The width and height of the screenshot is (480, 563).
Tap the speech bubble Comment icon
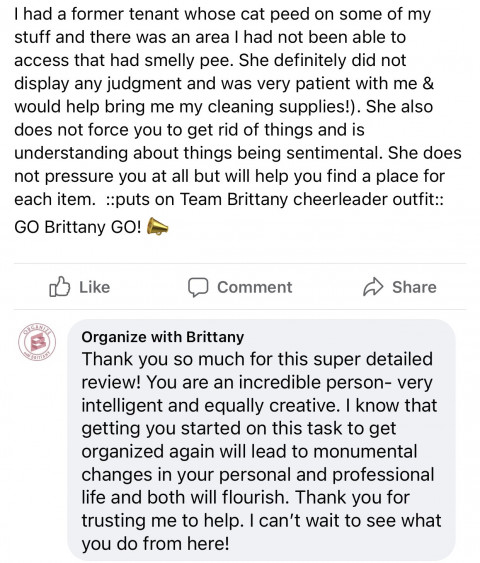point(198,287)
